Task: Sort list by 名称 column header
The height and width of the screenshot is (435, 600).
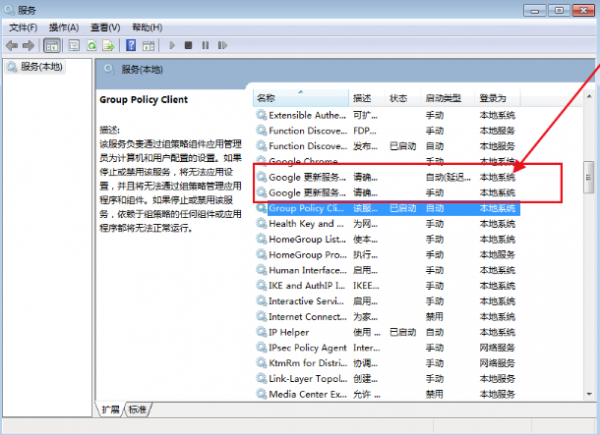Action: (x=266, y=98)
